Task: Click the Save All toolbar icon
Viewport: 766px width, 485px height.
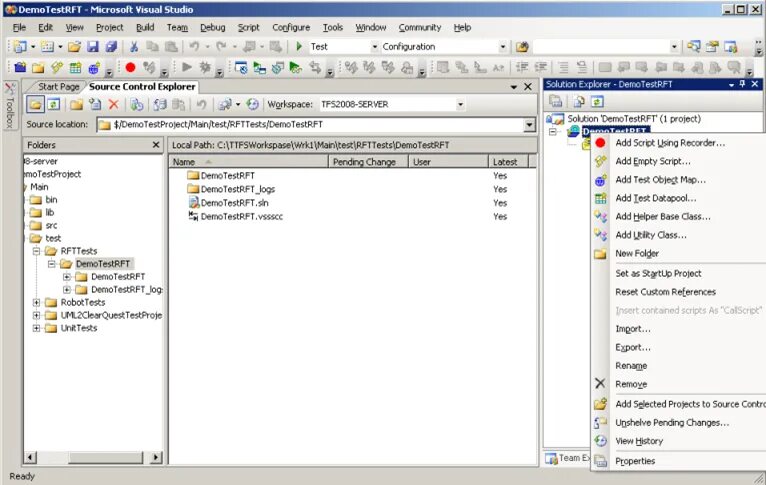Action: click(111, 47)
